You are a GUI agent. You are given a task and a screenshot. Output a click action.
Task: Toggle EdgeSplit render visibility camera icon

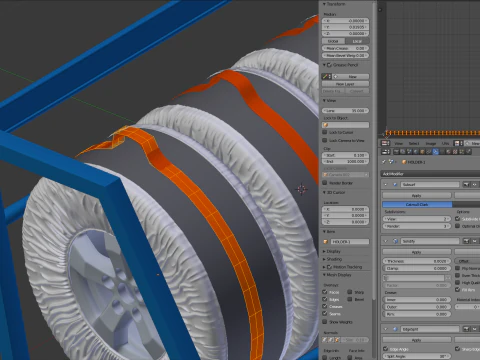coord(466,329)
